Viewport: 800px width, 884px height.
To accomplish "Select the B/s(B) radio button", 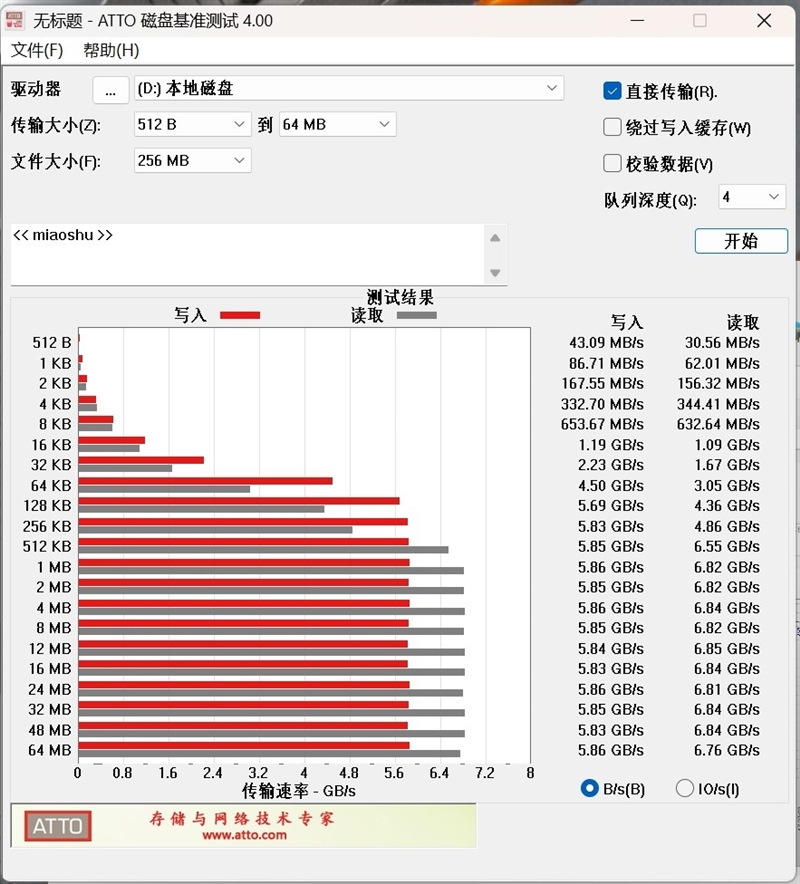I will point(589,788).
